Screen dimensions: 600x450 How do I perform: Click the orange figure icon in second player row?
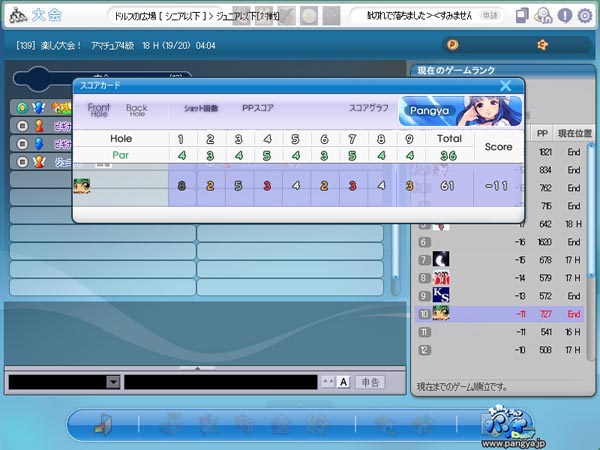(39, 126)
